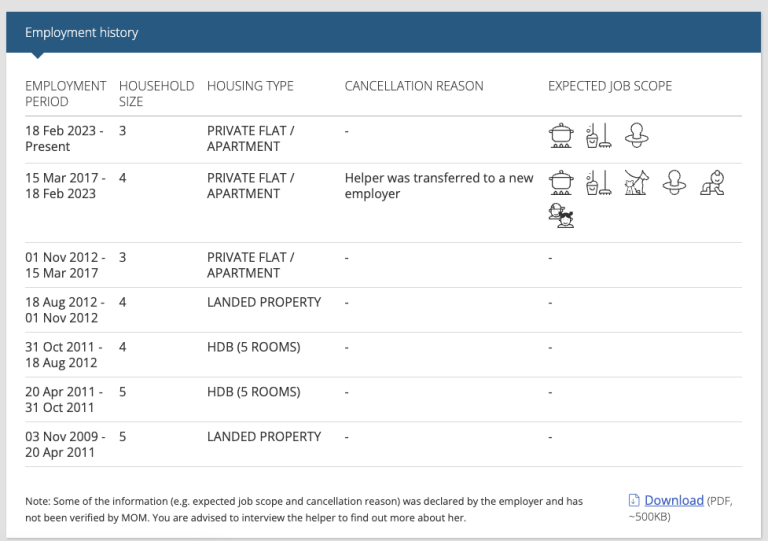
Task: Click the MOM verification note text
Action: click(304, 509)
